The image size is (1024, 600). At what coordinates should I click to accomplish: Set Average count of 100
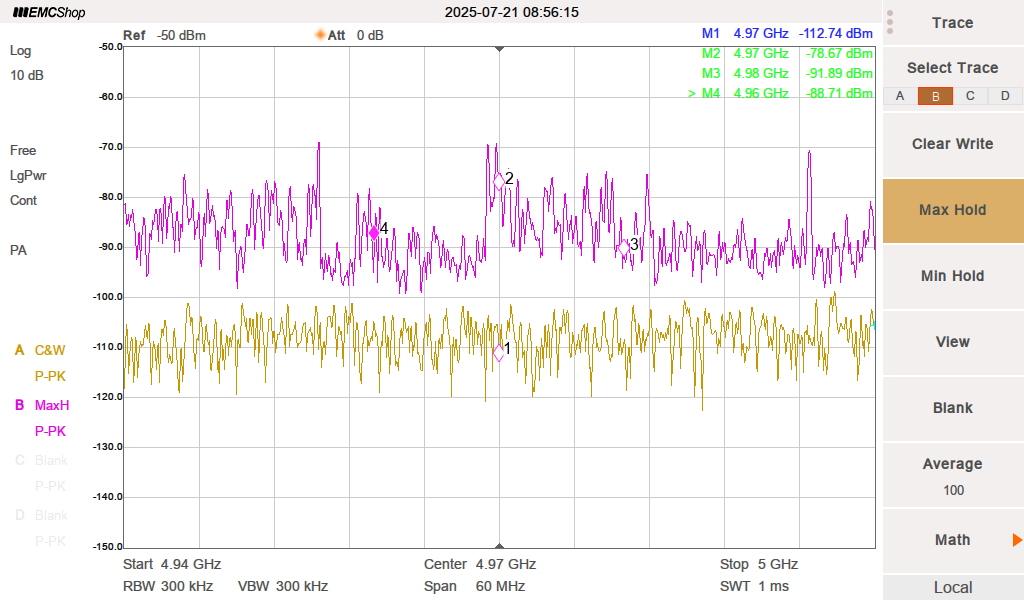point(952,476)
